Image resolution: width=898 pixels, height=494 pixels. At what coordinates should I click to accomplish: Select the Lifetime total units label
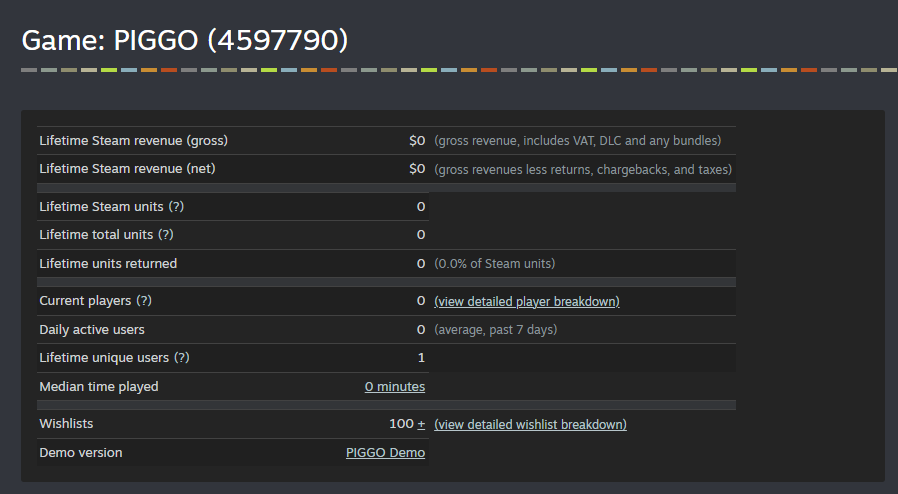[96, 235]
